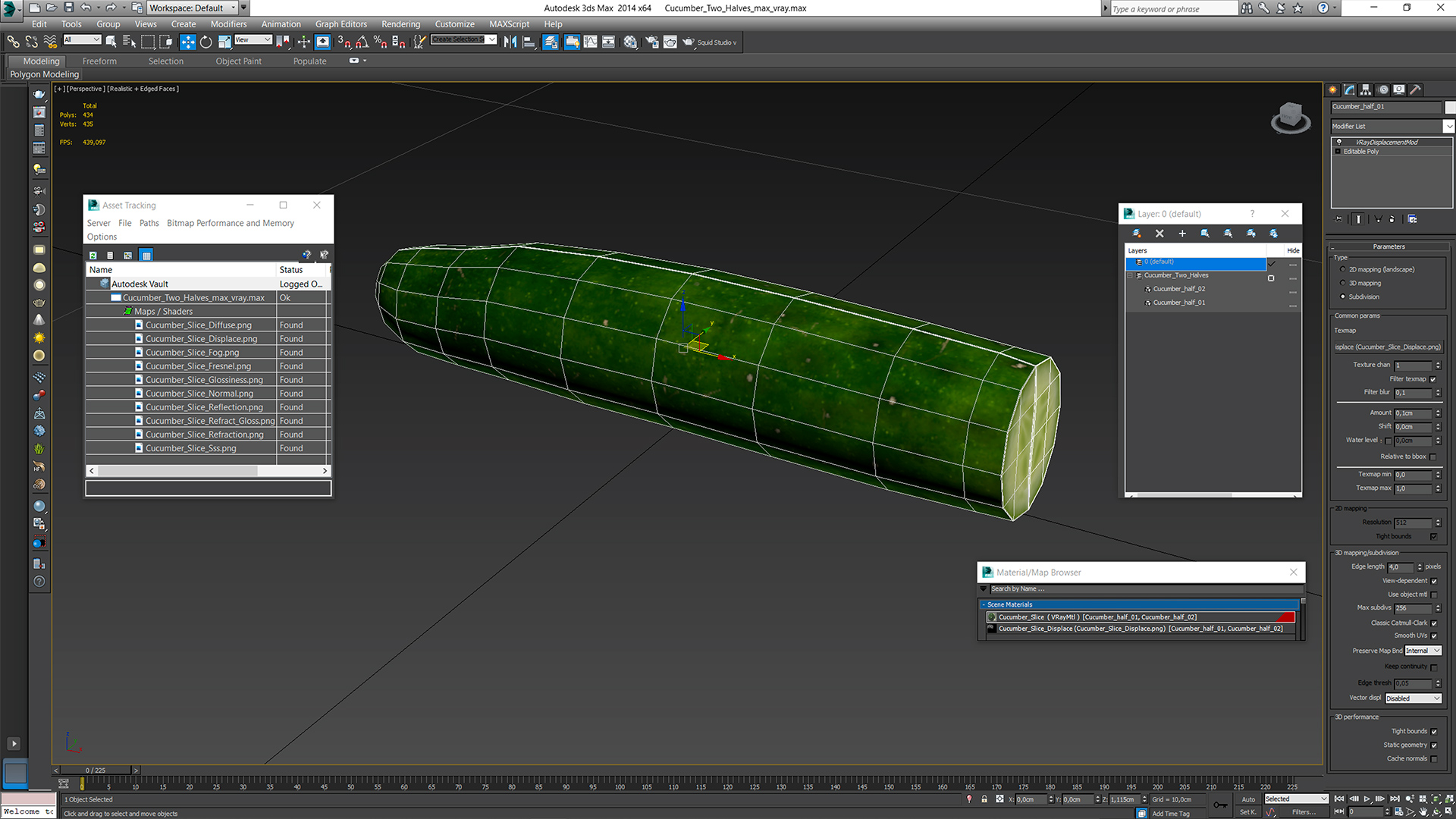Image resolution: width=1456 pixels, height=819 pixels.
Task: Open the Create Selection Set dropdown
Action: [463, 39]
